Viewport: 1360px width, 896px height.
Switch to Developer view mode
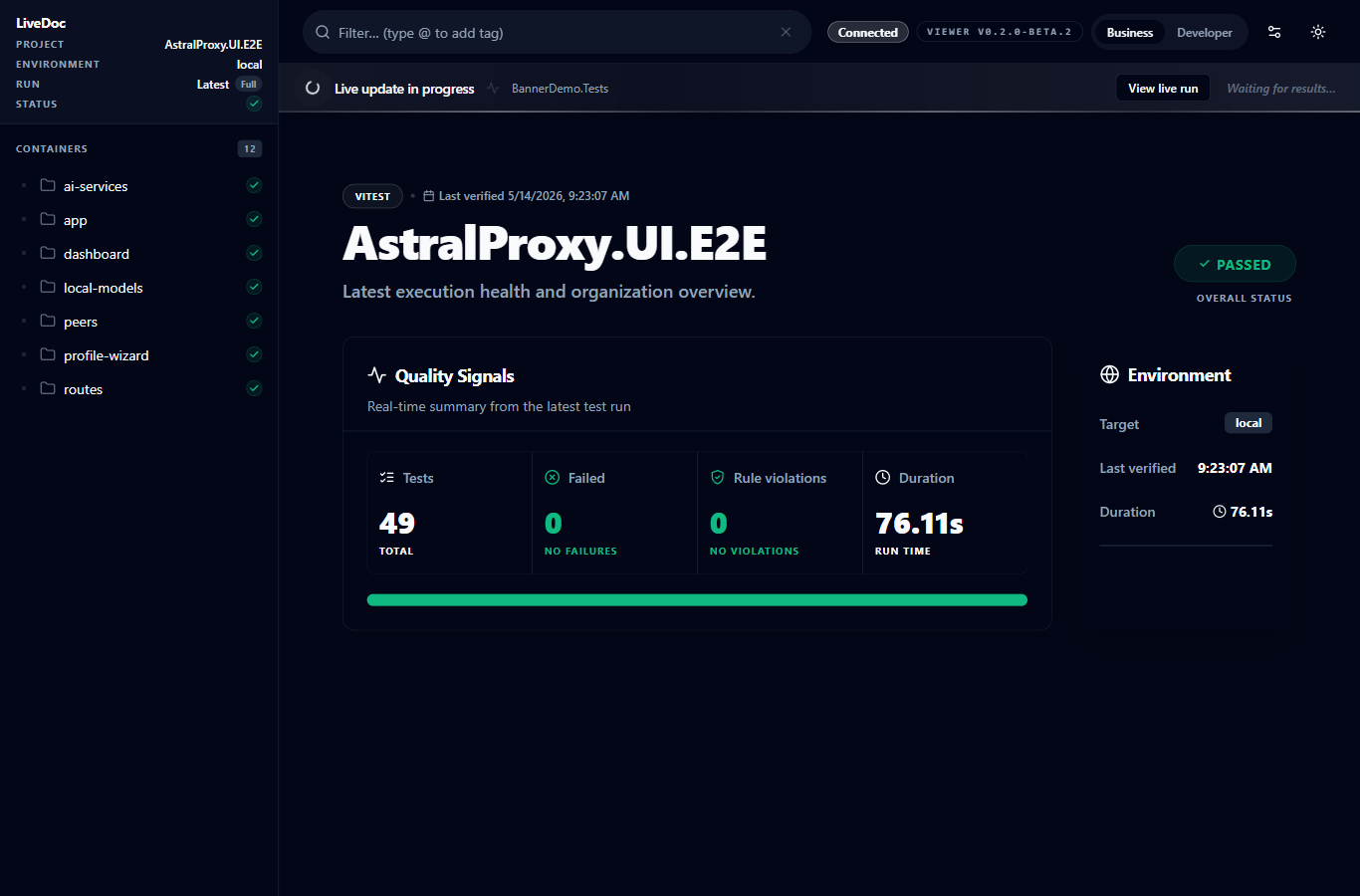pyautogui.click(x=1205, y=33)
